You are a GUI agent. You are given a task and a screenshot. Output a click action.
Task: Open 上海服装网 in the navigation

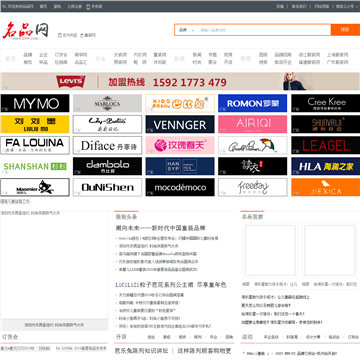tap(337, 55)
